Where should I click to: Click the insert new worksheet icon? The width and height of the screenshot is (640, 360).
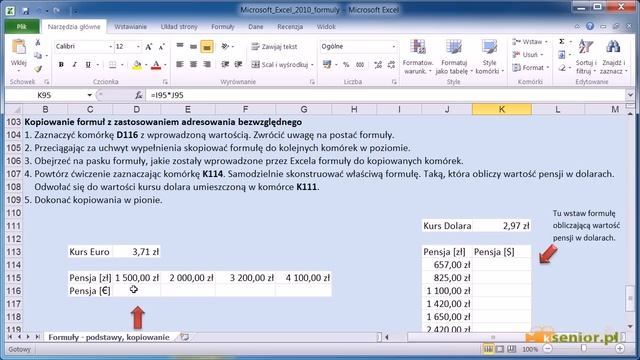click(x=185, y=337)
